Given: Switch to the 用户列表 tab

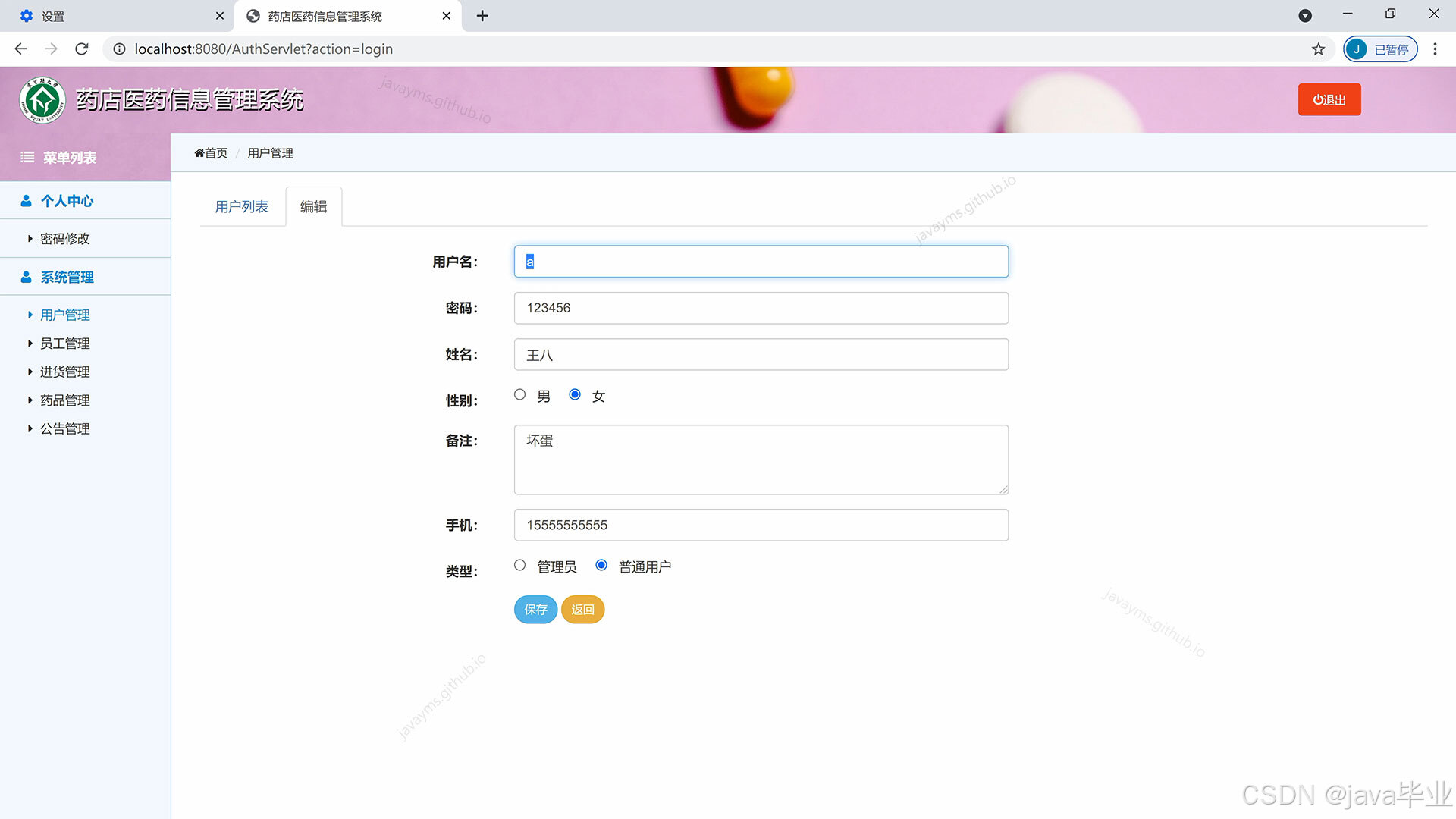Looking at the screenshot, I should click(242, 206).
